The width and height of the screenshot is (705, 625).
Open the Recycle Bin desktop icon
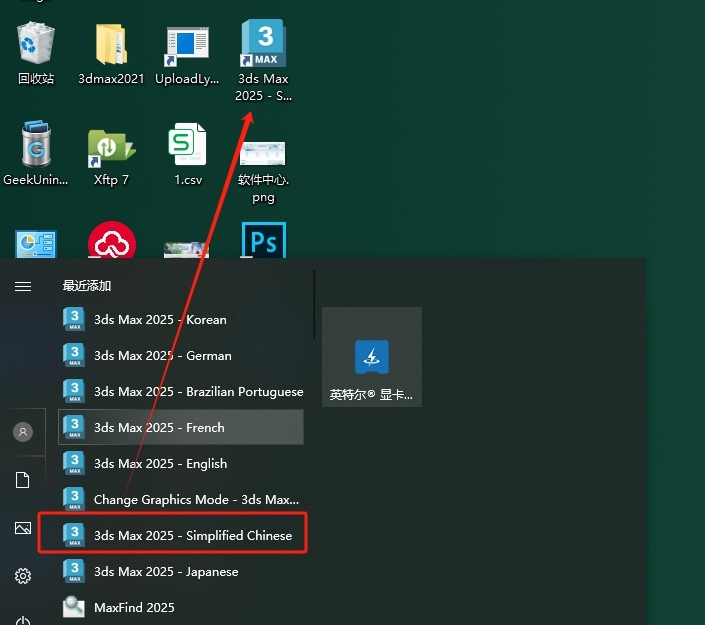pyautogui.click(x=36, y=53)
